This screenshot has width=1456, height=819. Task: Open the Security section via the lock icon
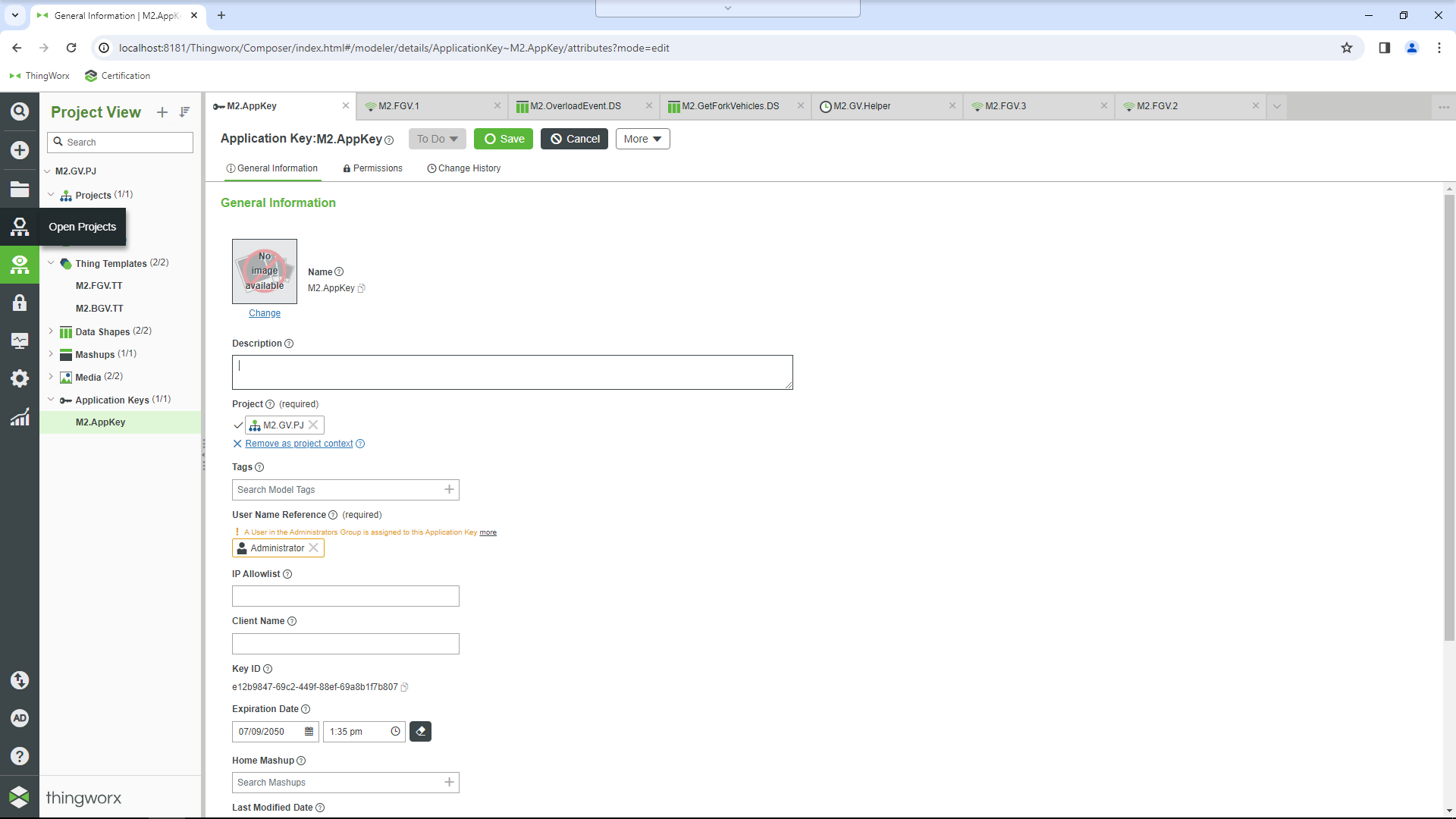tap(19, 302)
